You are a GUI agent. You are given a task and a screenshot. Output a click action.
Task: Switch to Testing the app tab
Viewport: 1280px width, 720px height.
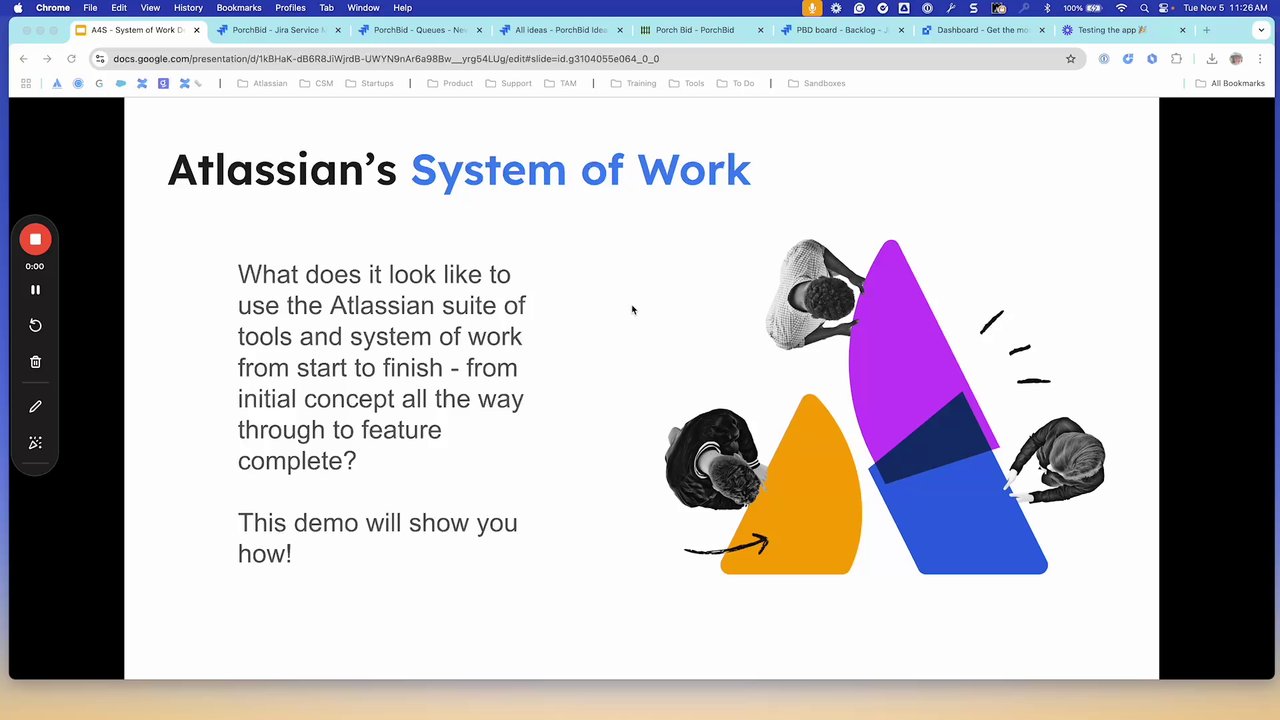click(1125, 30)
